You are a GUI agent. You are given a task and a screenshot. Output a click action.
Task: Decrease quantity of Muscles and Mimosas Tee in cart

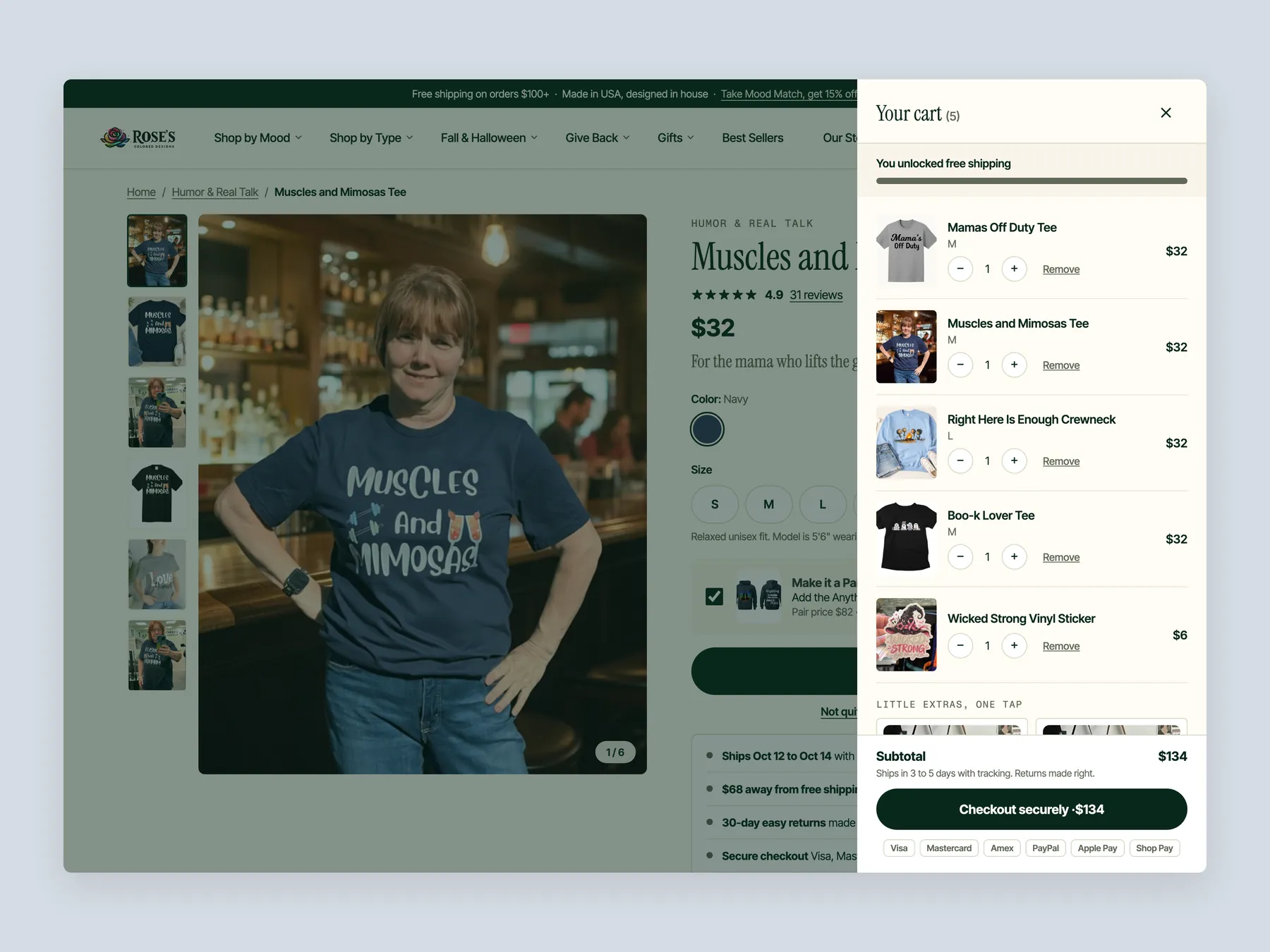click(x=960, y=365)
